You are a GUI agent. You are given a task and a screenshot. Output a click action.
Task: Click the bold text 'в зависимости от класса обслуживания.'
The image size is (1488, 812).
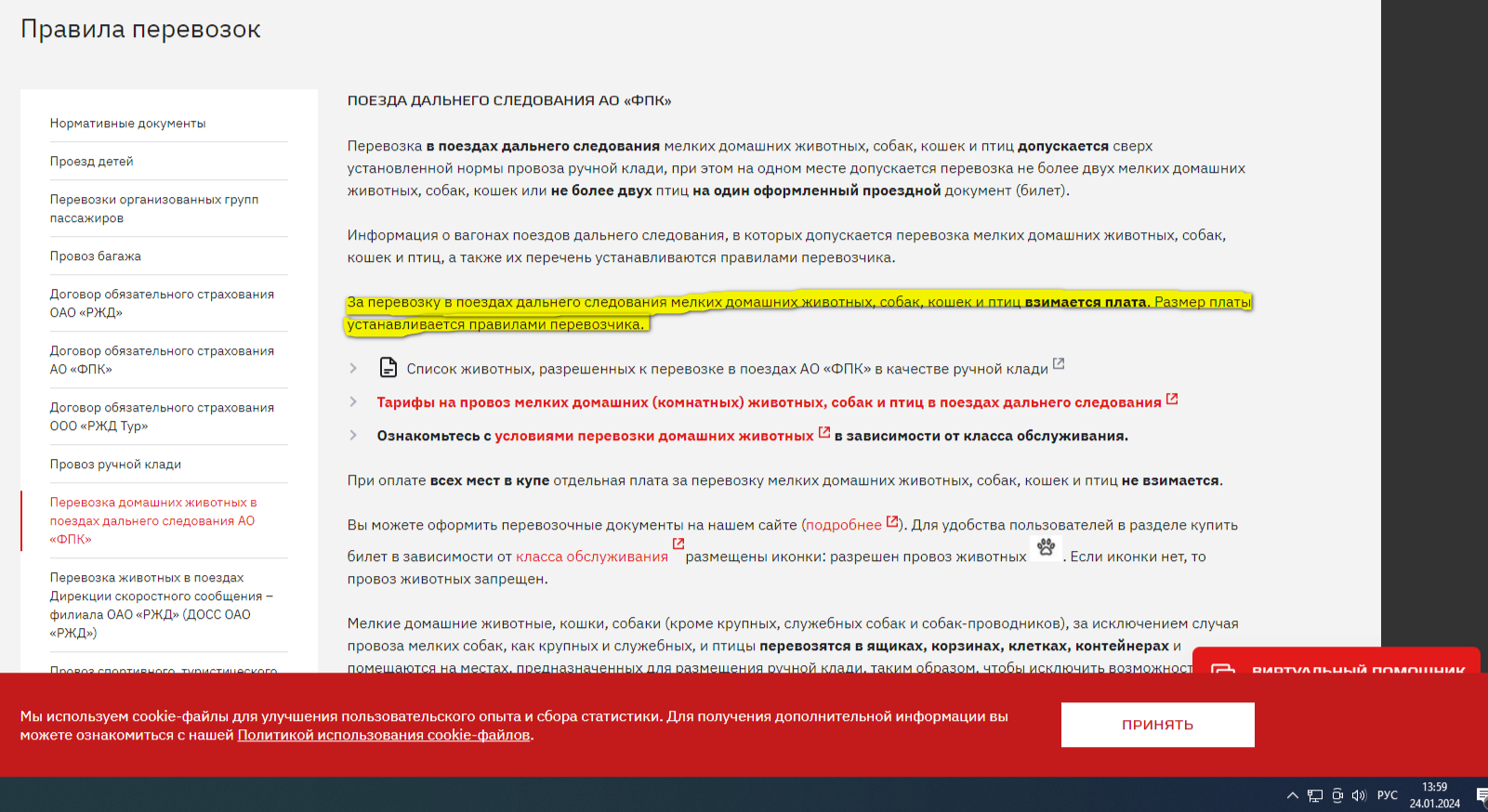coord(981,436)
